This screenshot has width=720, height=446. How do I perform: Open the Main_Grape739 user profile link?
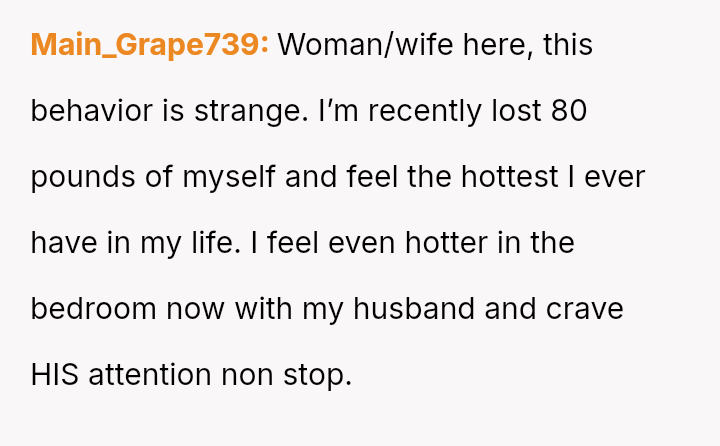150,45
